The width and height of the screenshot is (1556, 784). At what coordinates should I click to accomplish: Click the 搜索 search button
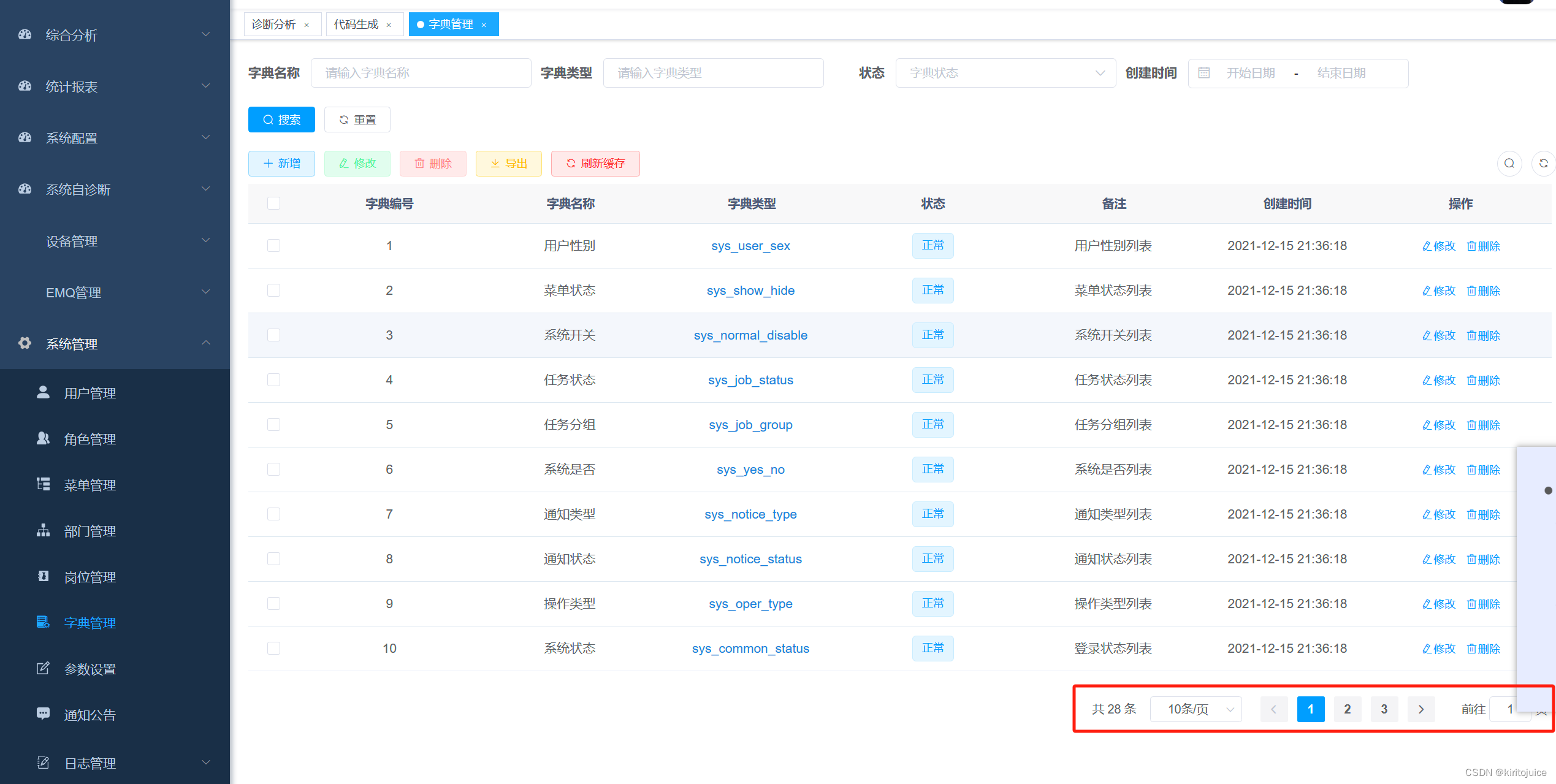pyautogui.click(x=281, y=120)
